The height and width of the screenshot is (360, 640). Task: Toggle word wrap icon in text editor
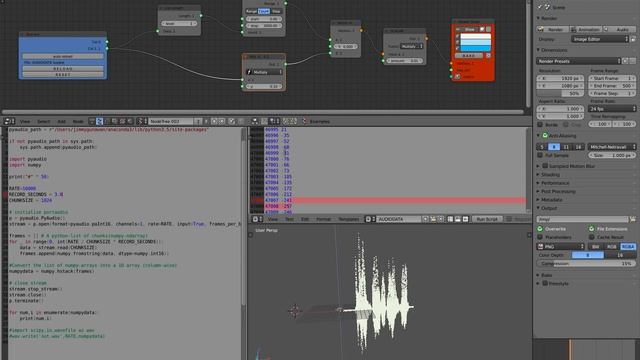tap(458, 219)
